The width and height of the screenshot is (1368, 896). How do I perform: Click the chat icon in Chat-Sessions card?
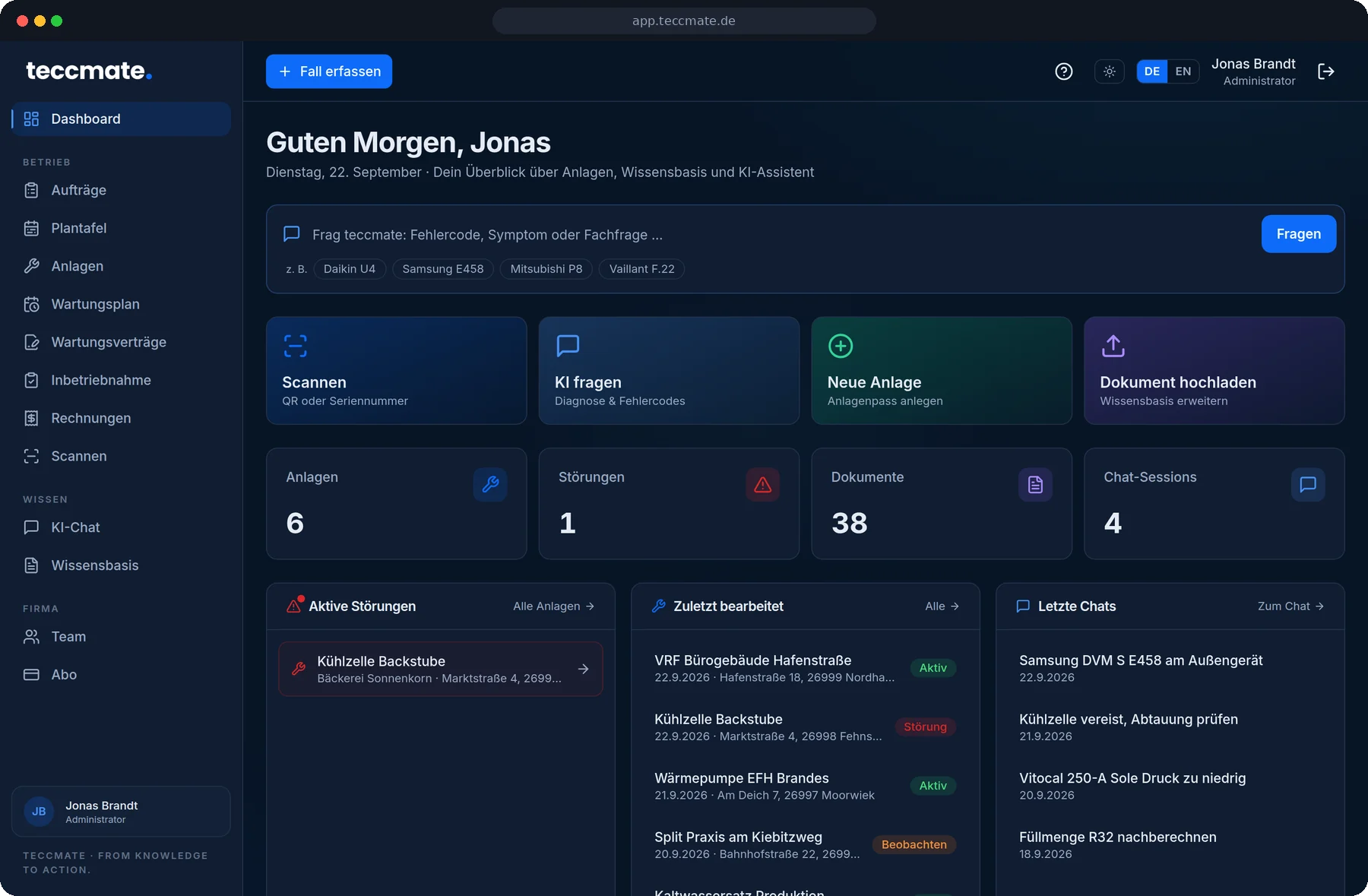[x=1308, y=484]
